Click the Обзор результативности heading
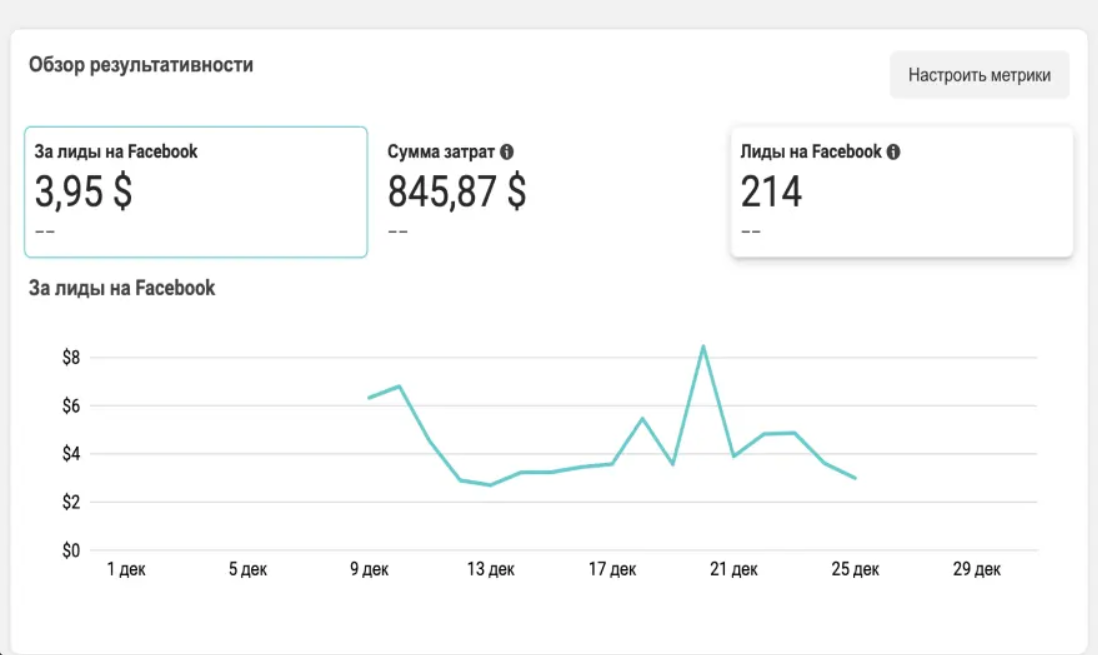Viewport: 1098px width, 655px height. (x=141, y=65)
